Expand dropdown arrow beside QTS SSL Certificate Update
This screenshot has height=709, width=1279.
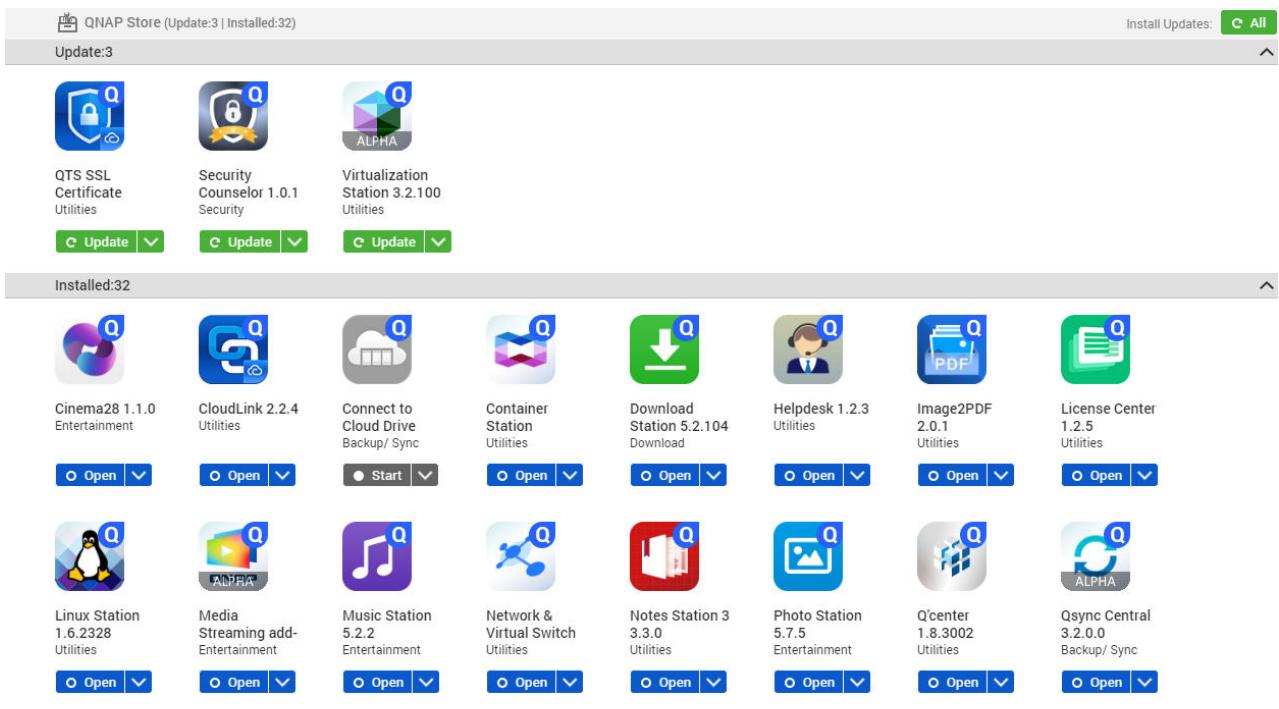tap(150, 242)
